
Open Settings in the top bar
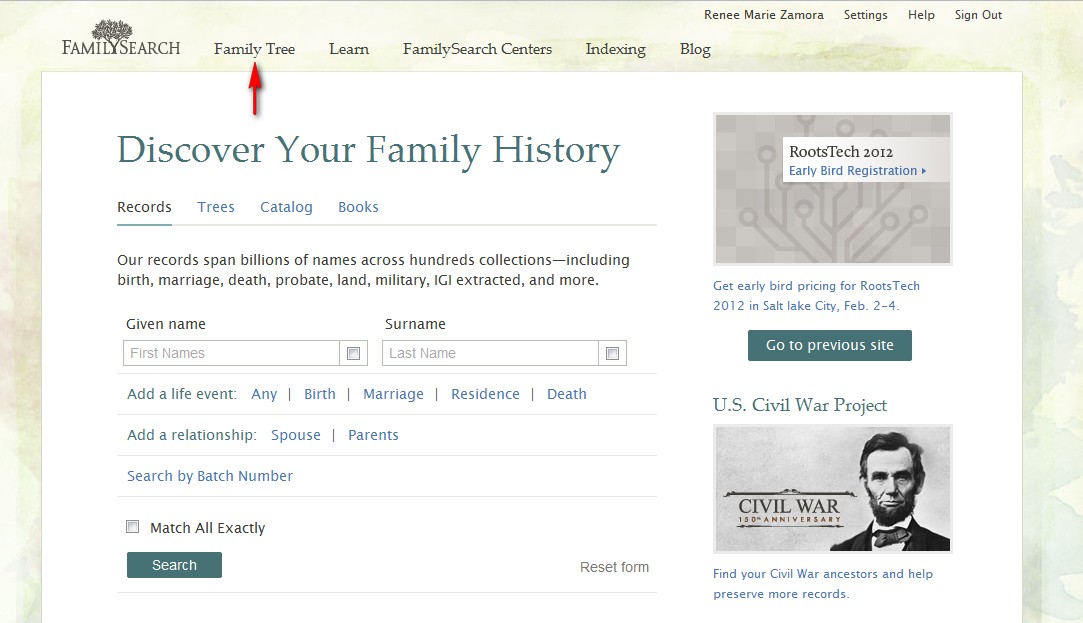point(865,15)
